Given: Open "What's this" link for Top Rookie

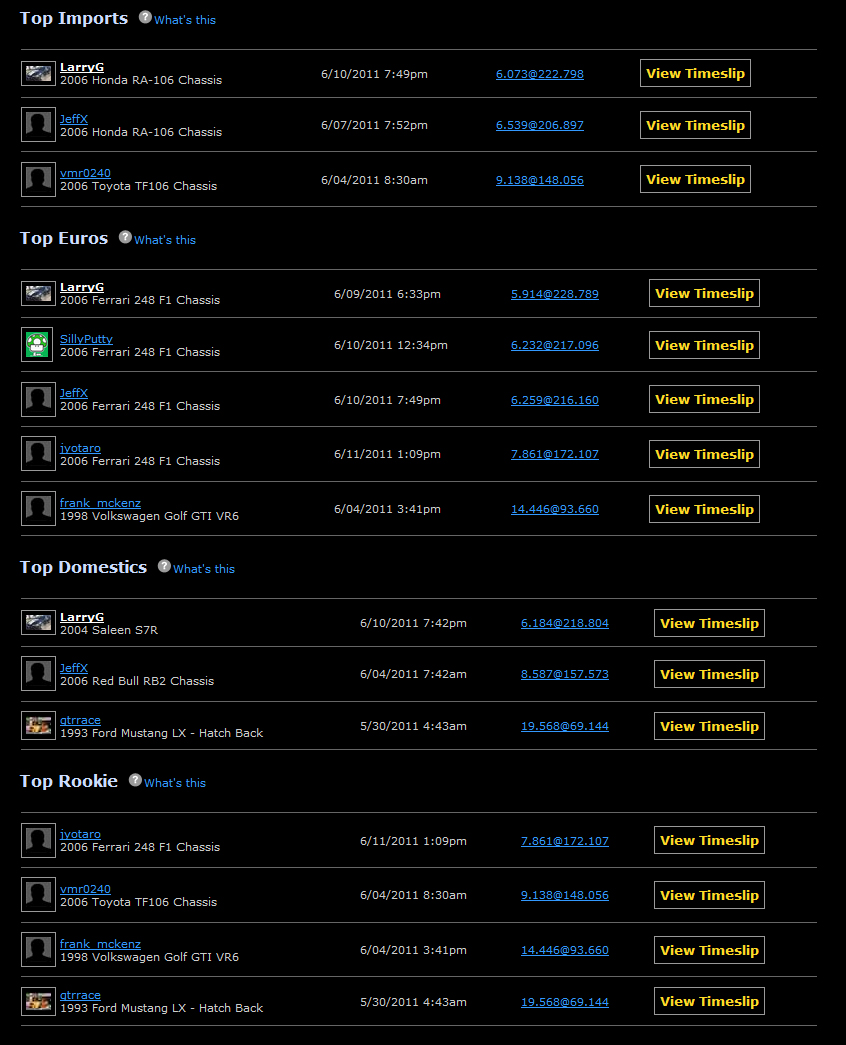Looking at the screenshot, I should [175, 783].
